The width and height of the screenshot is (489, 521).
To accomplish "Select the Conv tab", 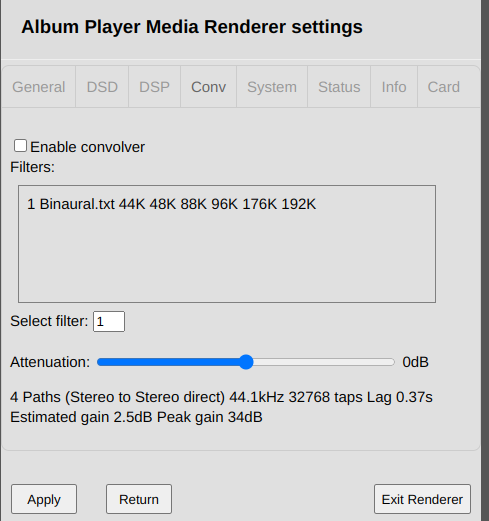I will point(209,87).
